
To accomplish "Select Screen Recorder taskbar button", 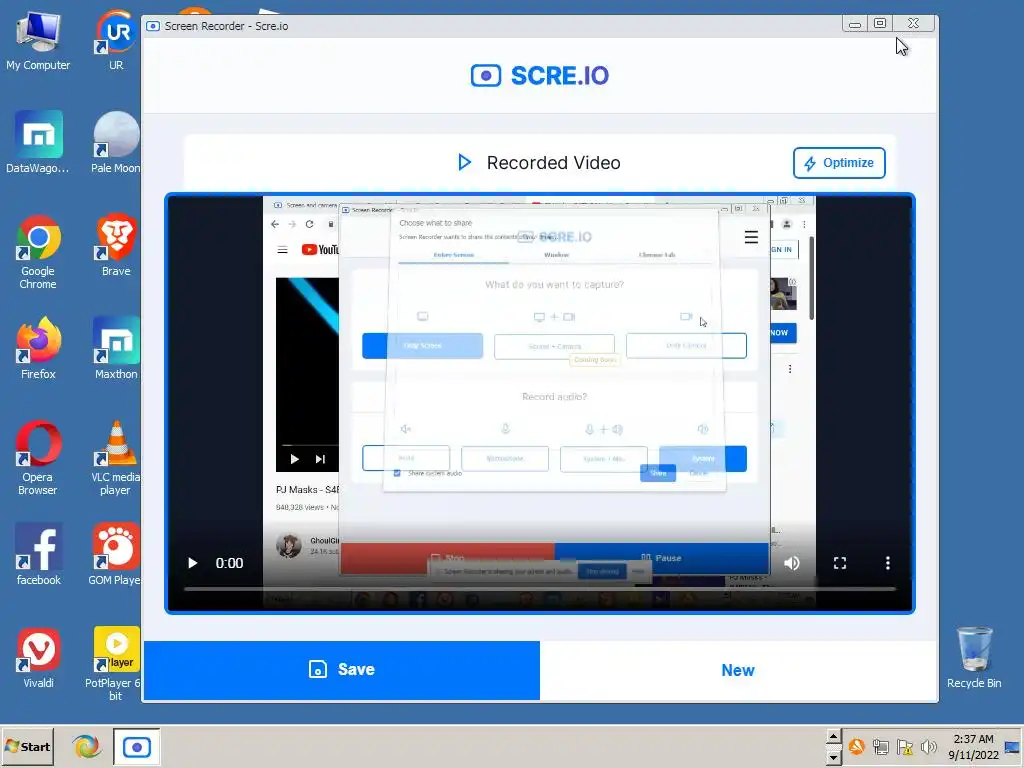I will 136,746.
